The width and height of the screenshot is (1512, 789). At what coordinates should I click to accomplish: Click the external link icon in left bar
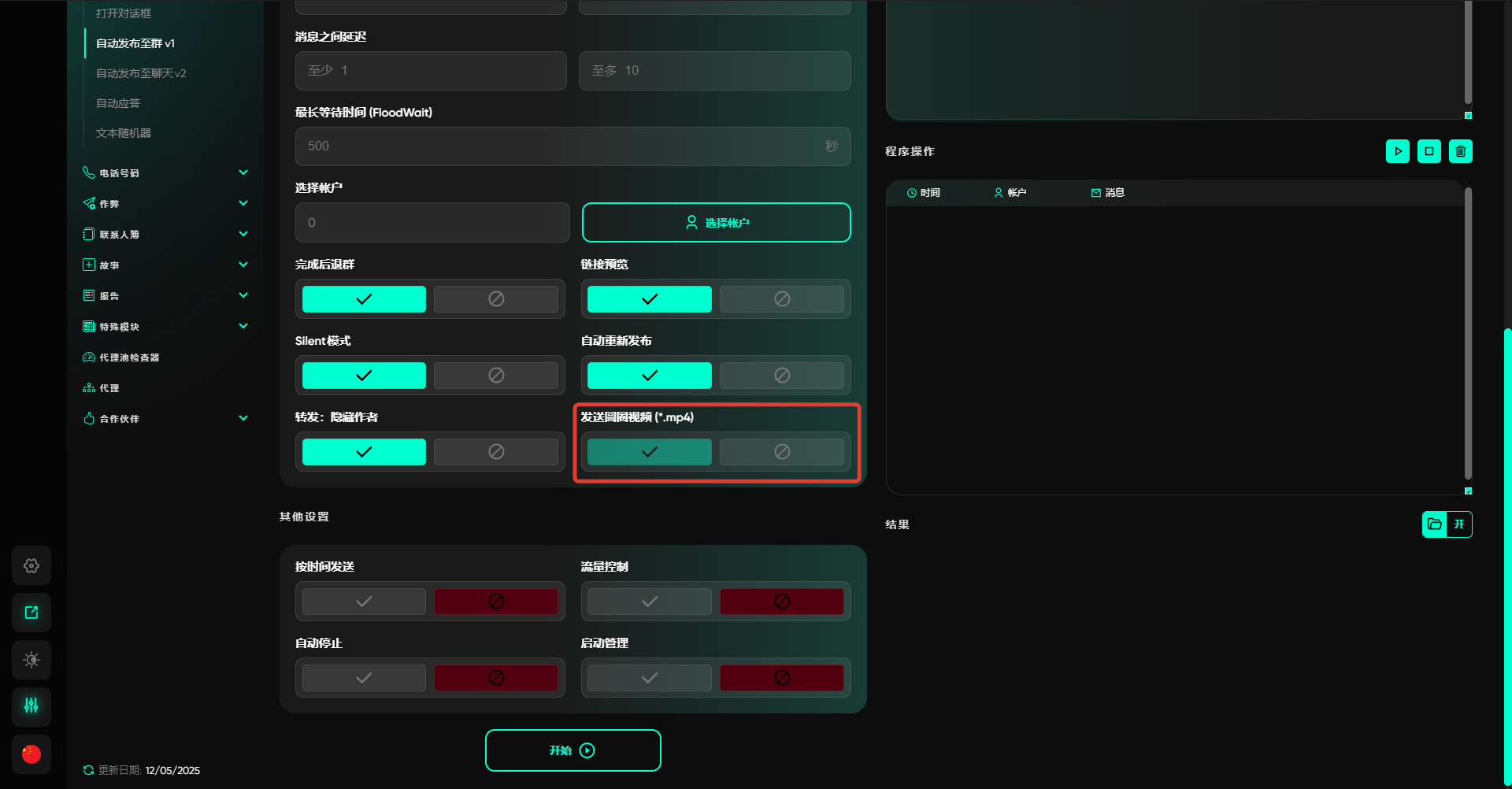31,613
